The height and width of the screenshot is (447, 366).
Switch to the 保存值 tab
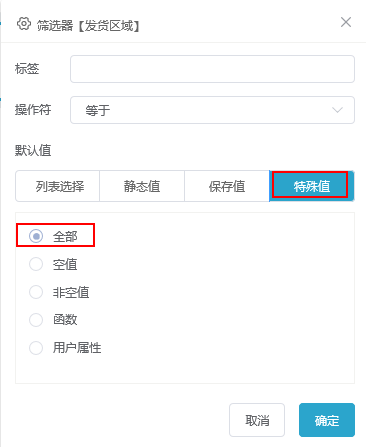[x=227, y=186]
